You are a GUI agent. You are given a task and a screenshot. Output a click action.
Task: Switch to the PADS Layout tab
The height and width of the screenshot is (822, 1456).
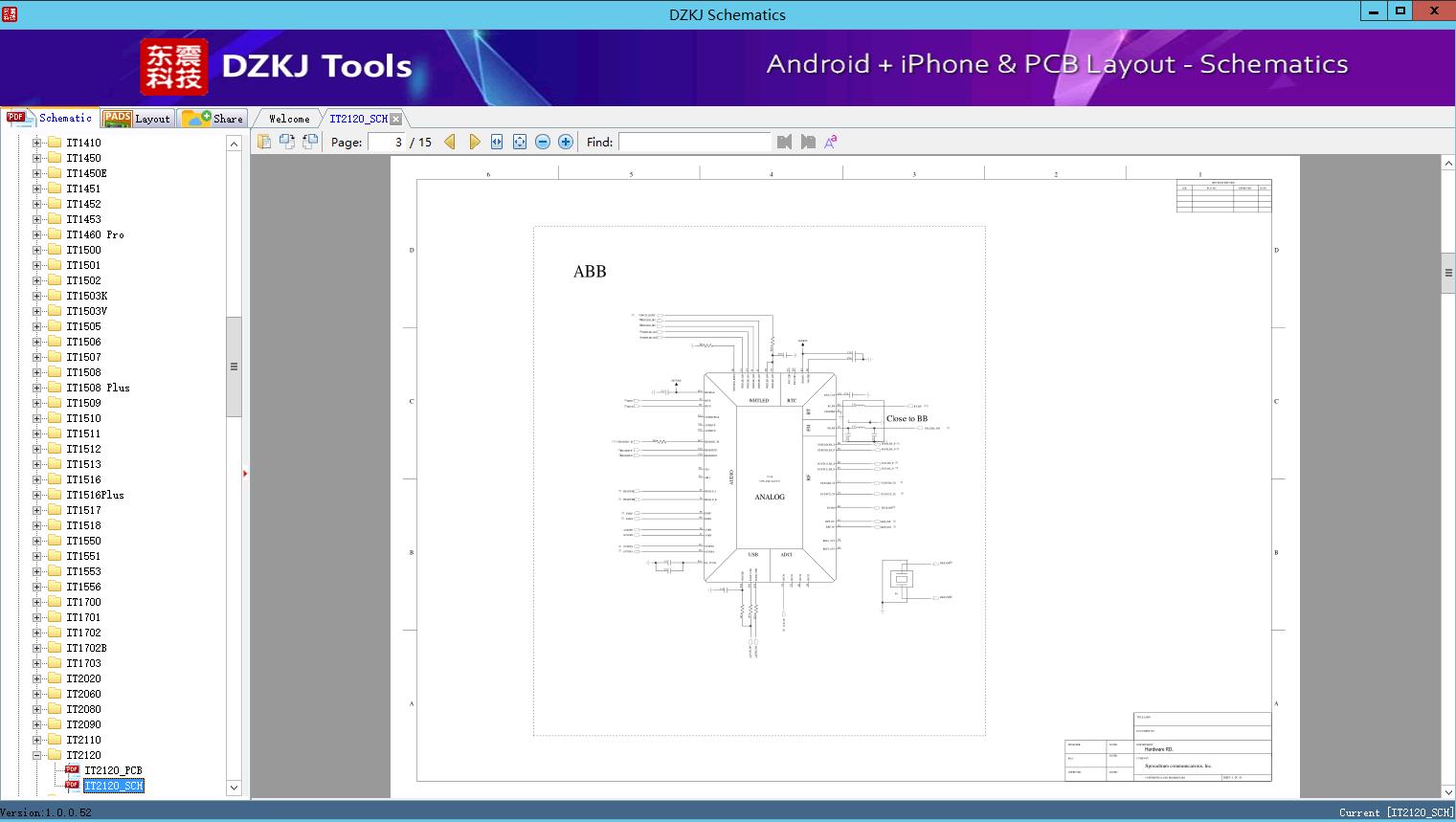137,119
